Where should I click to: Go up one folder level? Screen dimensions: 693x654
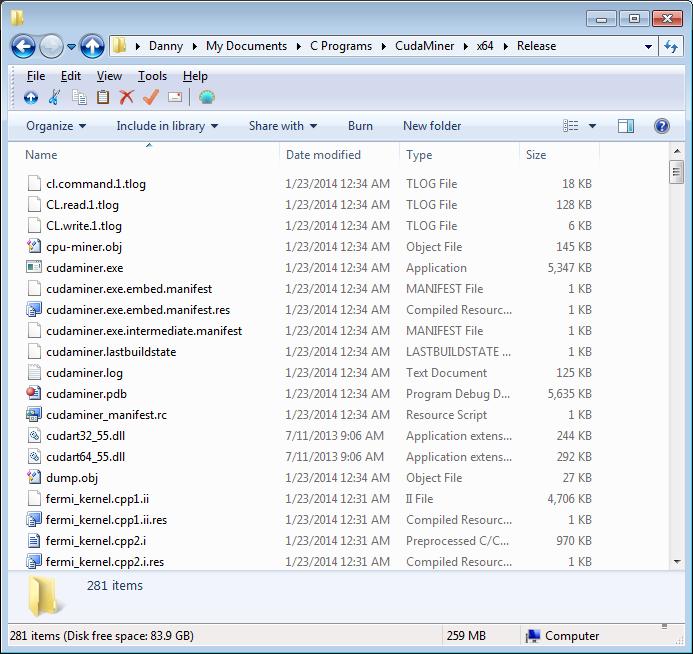tap(92, 46)
